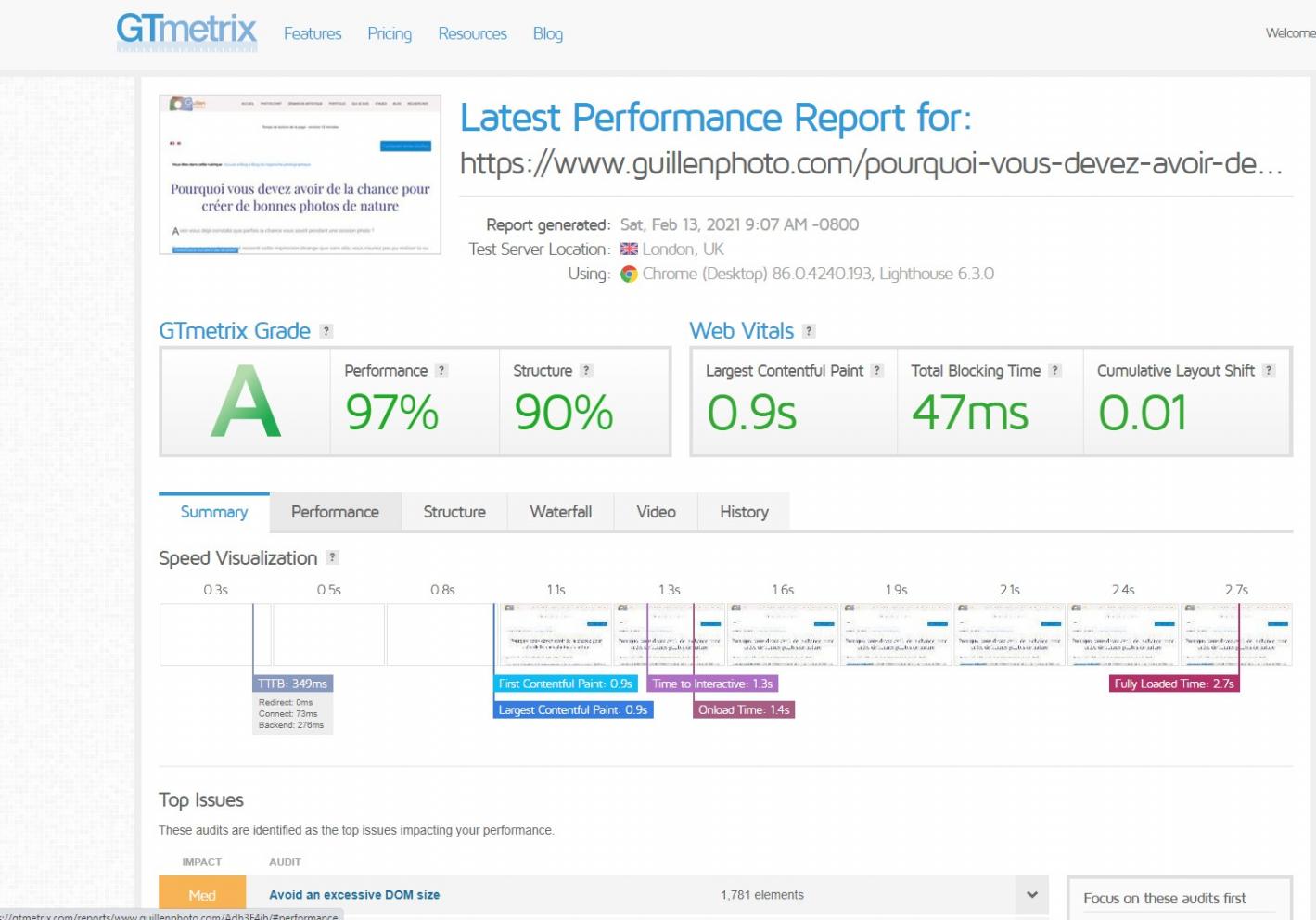
Task: Click Largest Contentful Paint 0.9s marker
Action: 573,709
